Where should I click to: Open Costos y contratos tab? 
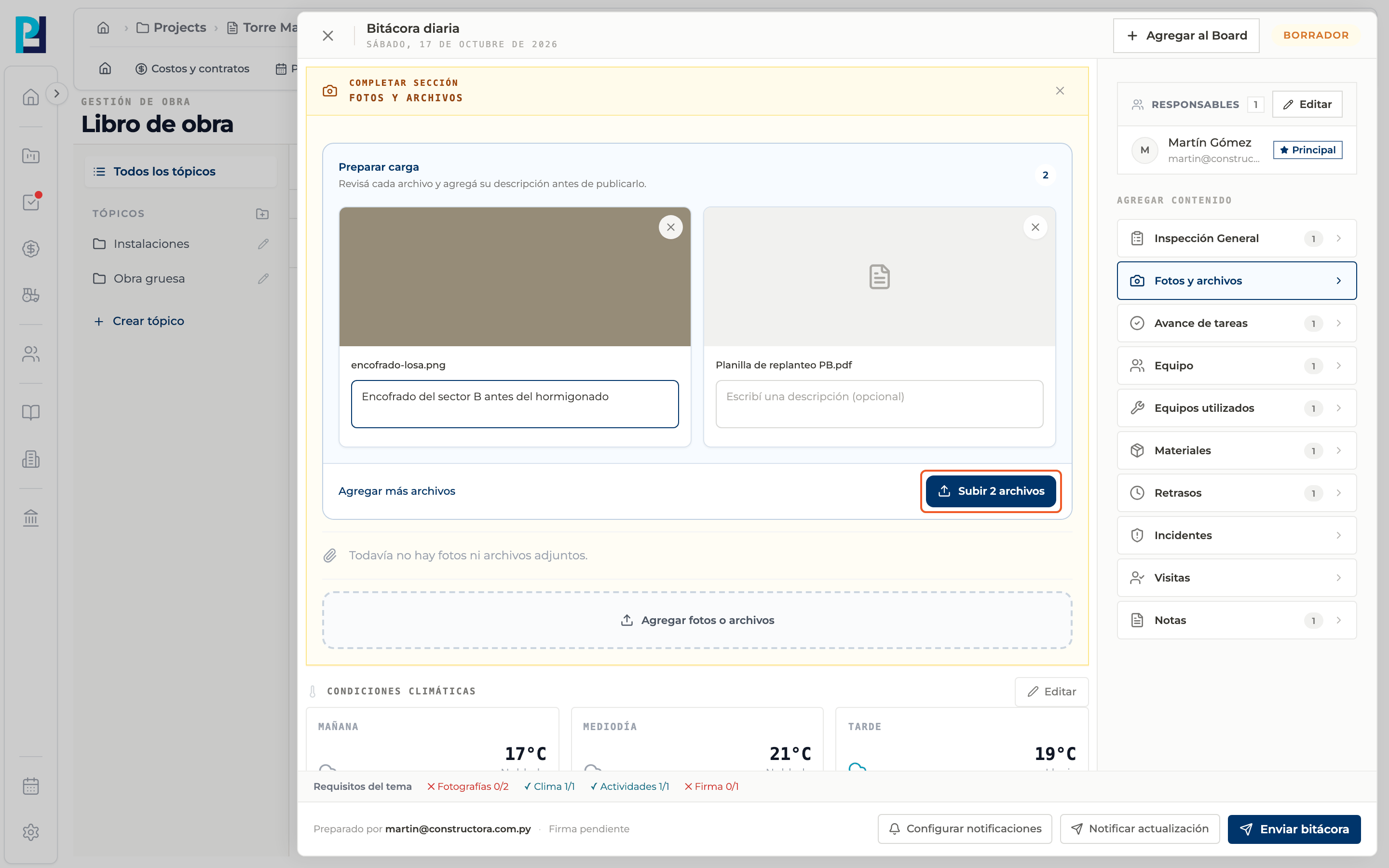point(192,68)
